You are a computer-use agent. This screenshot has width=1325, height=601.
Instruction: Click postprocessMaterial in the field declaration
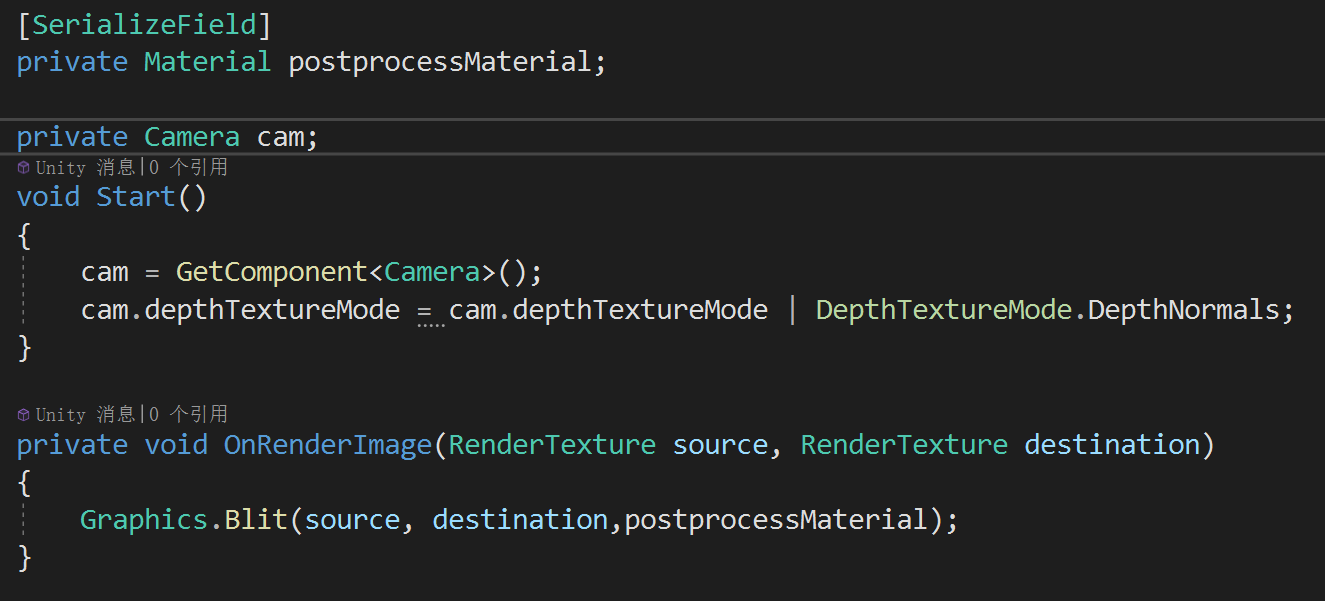pyautogui.click(x=440, y=62)
